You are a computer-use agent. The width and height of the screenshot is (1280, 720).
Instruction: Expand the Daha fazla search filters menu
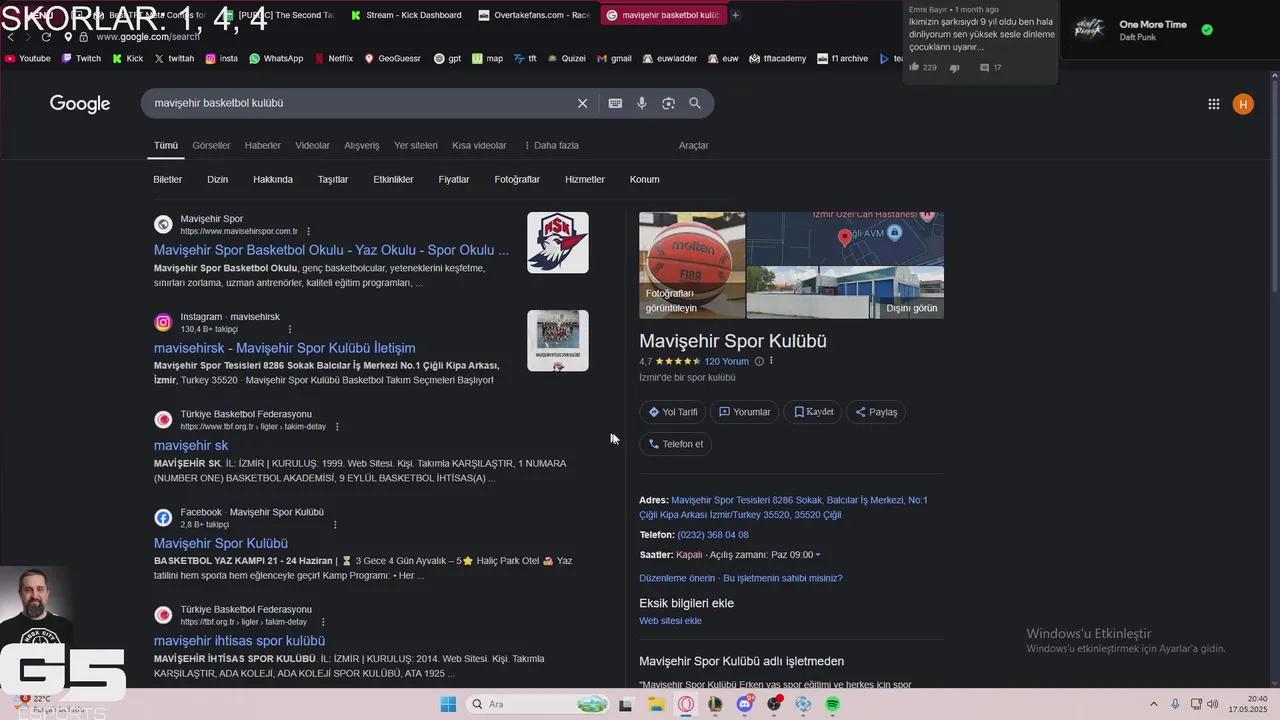551,145
